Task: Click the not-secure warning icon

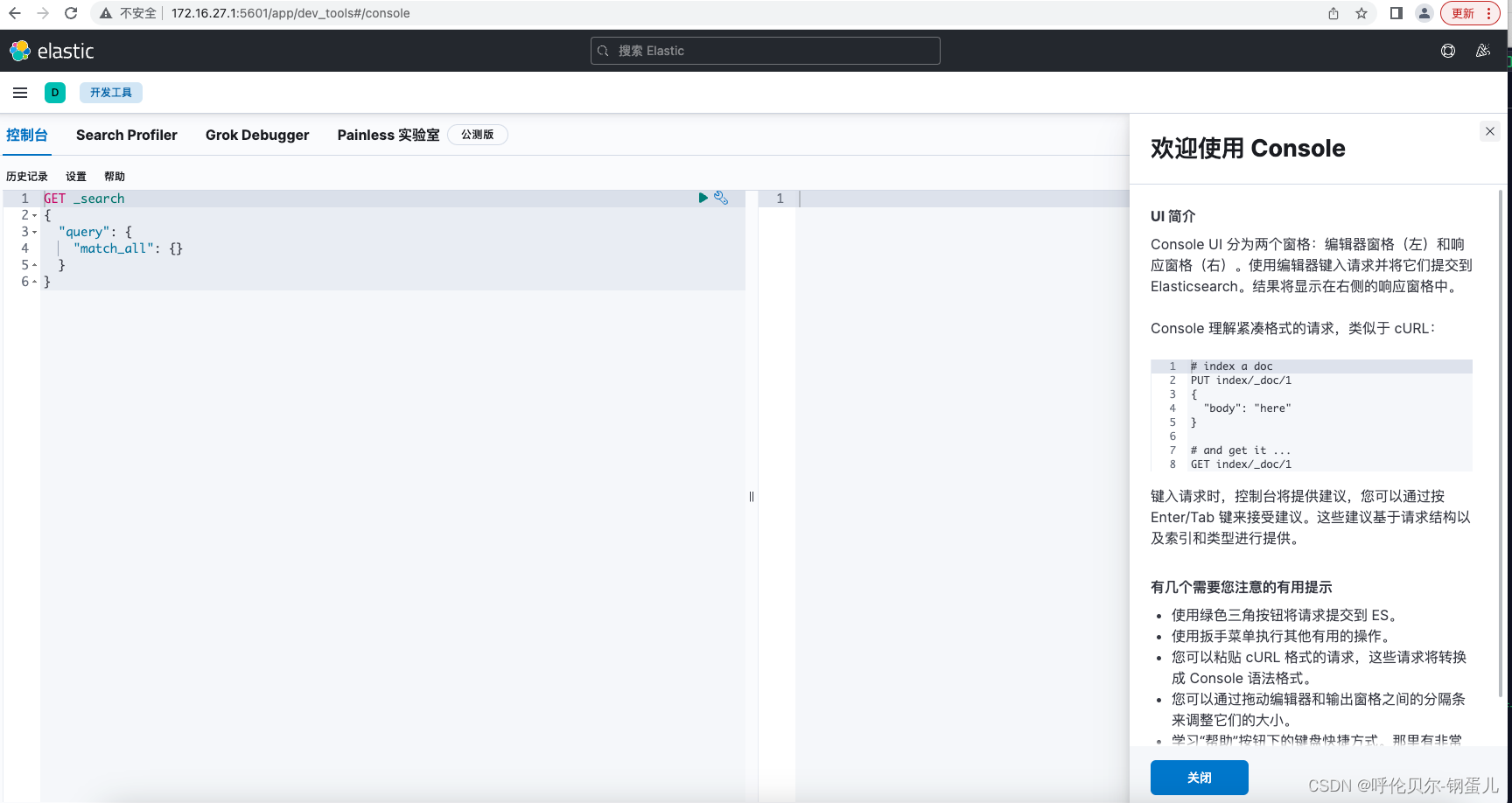Action: click(106, 13)
